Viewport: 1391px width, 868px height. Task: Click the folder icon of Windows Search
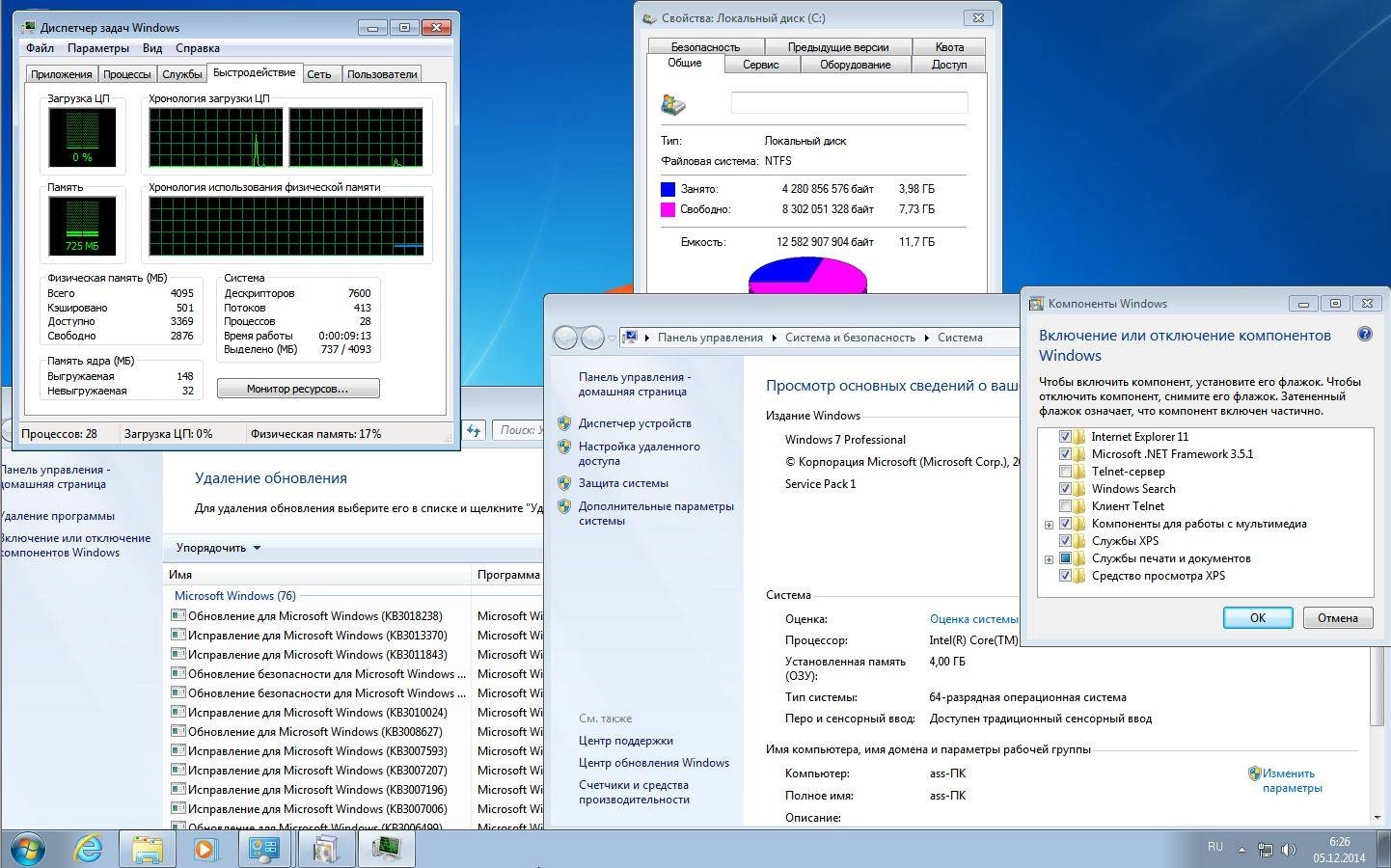(x=1079, y=488)
